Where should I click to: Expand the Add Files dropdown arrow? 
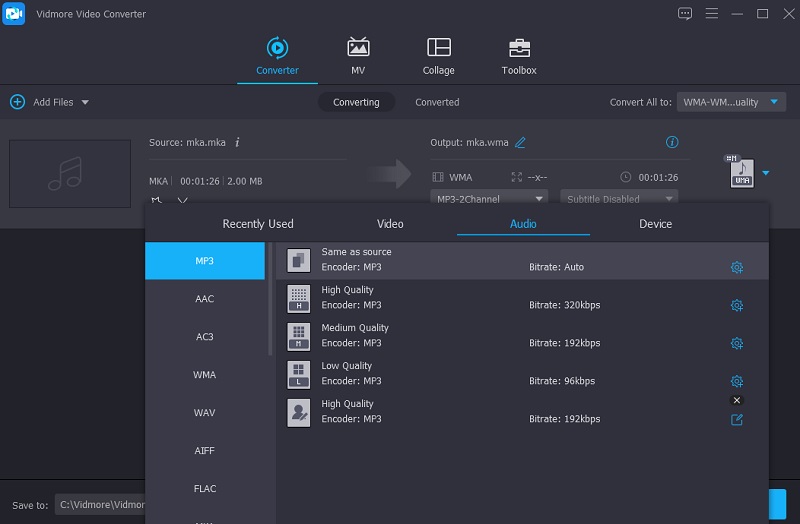coord(85,102)
